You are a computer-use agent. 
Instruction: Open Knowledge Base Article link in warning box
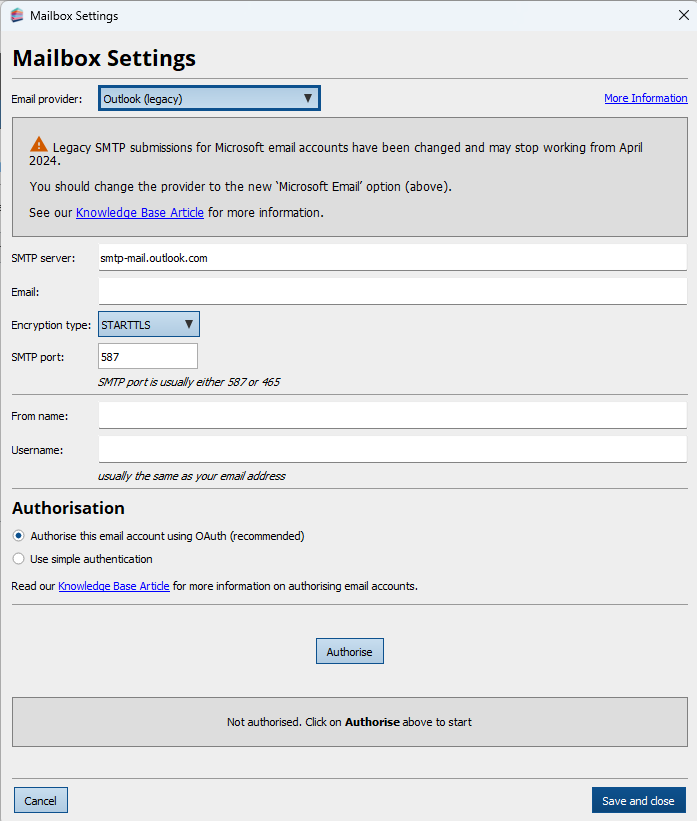click(x=140, y=212)
